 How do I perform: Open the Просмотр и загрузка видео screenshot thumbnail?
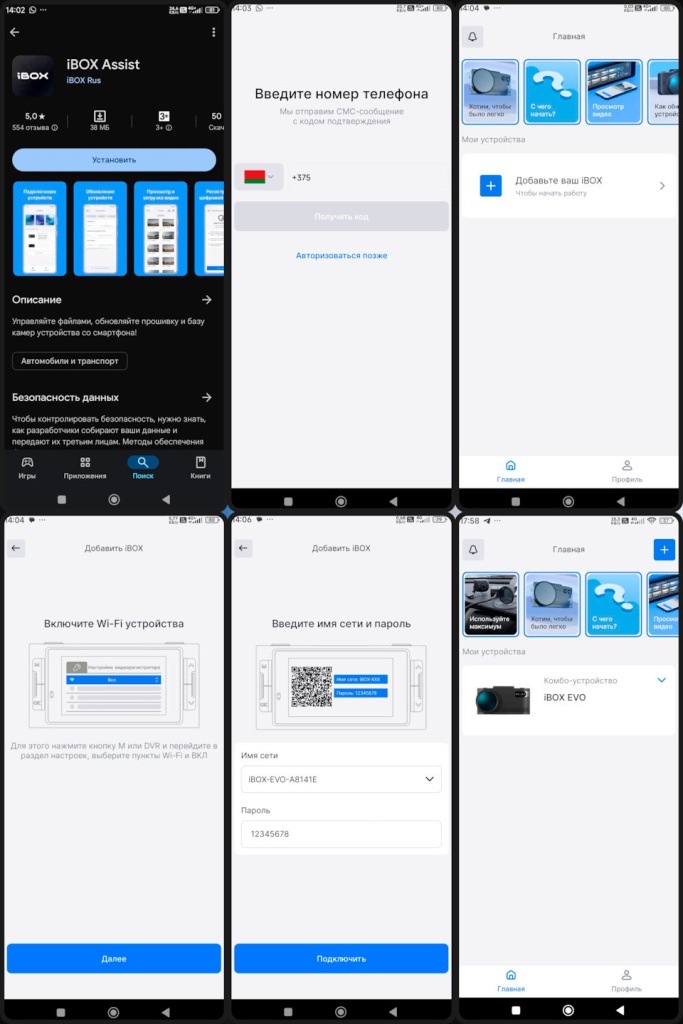(161, 229)
